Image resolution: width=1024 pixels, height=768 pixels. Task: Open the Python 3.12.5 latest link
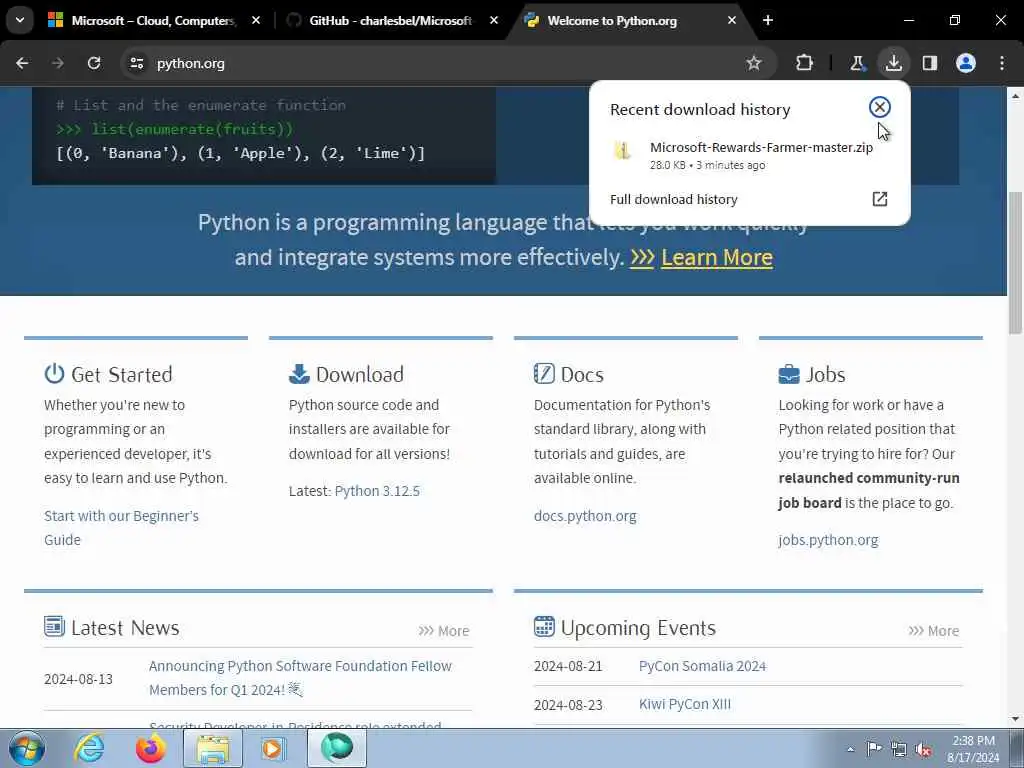(x=377, y=491)
